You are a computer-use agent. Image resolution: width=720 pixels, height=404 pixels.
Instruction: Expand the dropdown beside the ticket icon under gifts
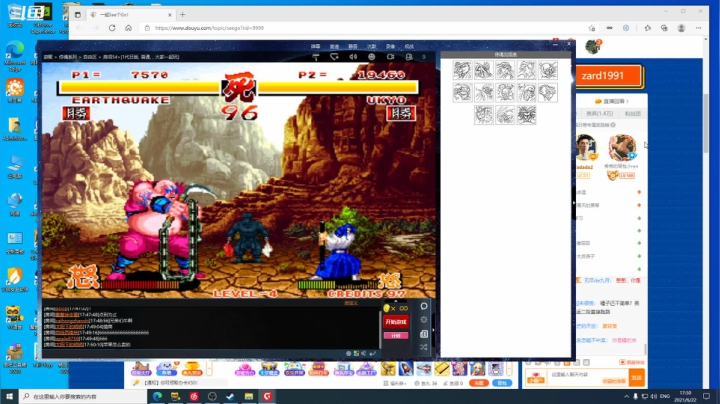pyautogui.click(x=404, y=383)
